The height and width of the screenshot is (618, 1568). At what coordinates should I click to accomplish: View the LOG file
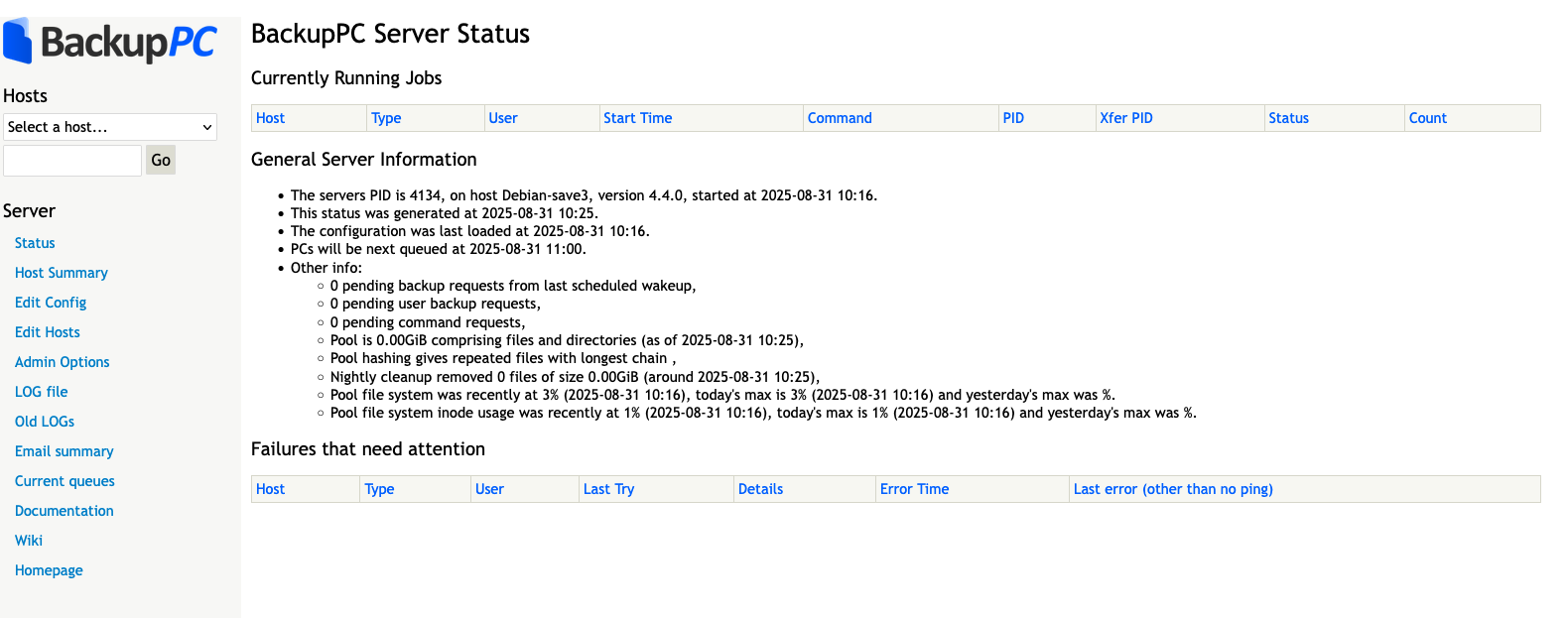point(42,392)
